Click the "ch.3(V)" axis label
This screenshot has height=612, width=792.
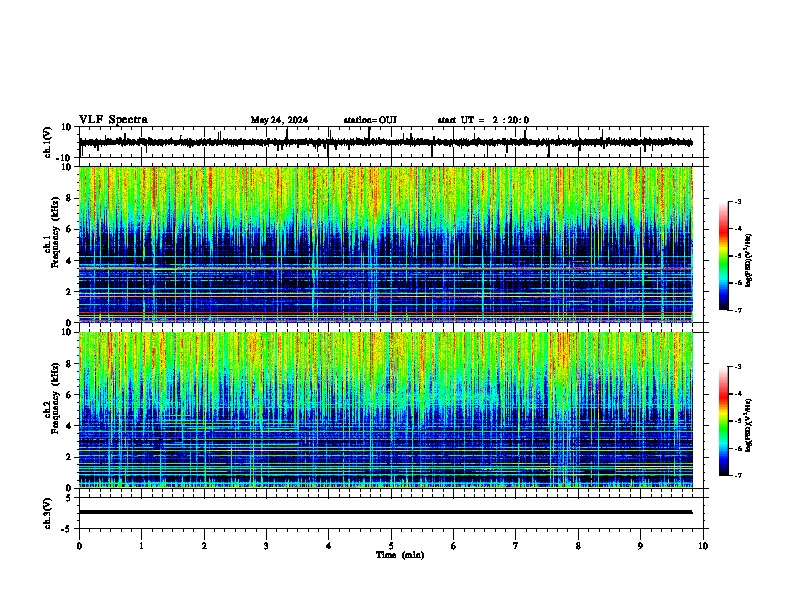point(47,513)
